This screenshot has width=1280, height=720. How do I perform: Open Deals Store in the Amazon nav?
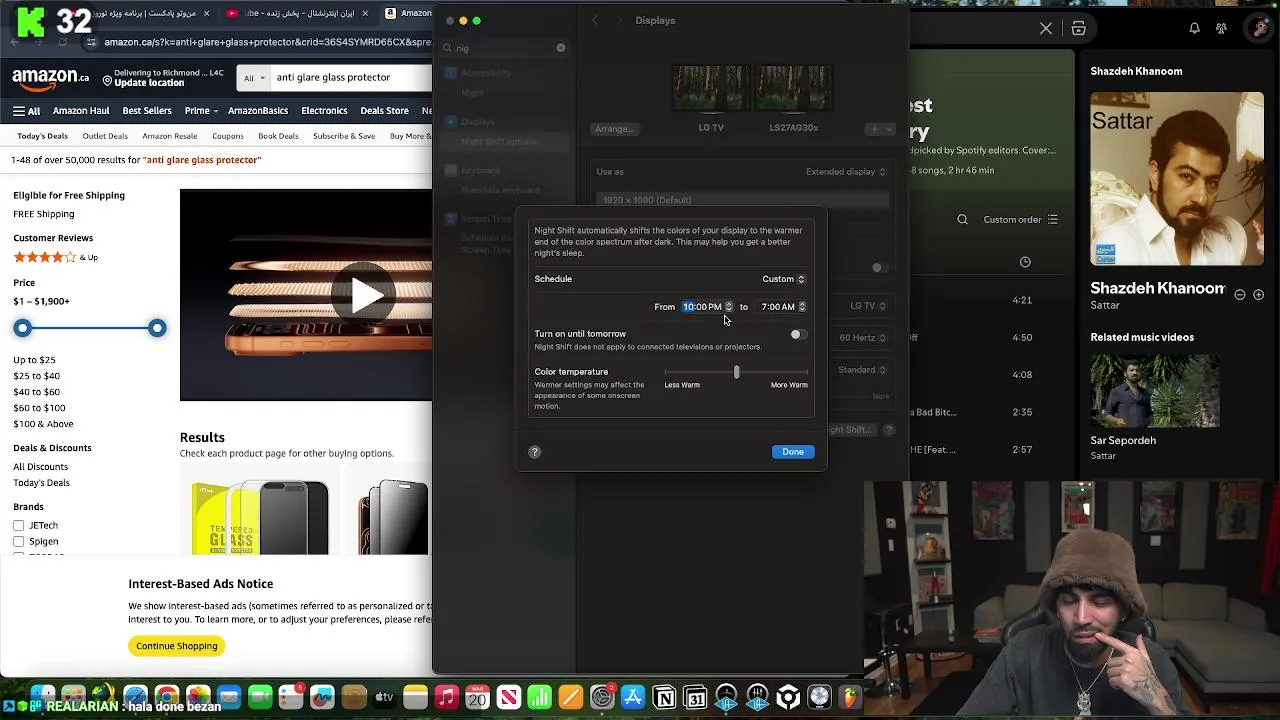tap(384, 111)
